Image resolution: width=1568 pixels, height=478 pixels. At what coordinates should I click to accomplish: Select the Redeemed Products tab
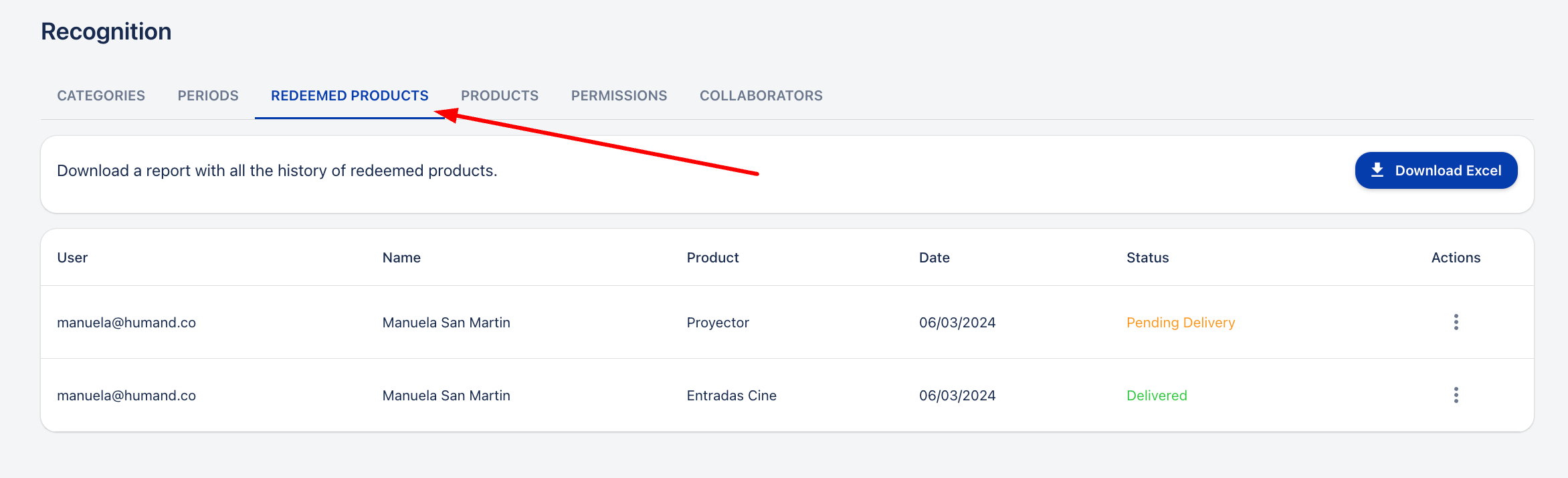[349, 96]
